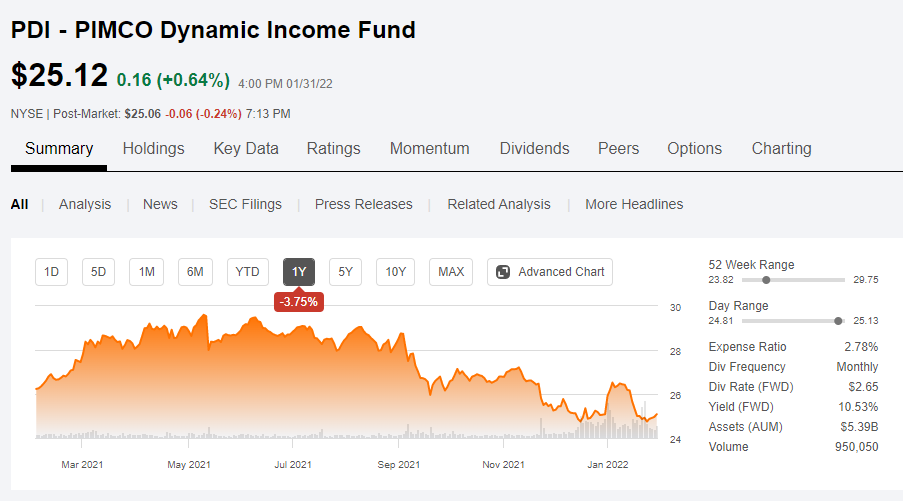
Task: Filter headlines by News
Action: [x=160, y=204]
